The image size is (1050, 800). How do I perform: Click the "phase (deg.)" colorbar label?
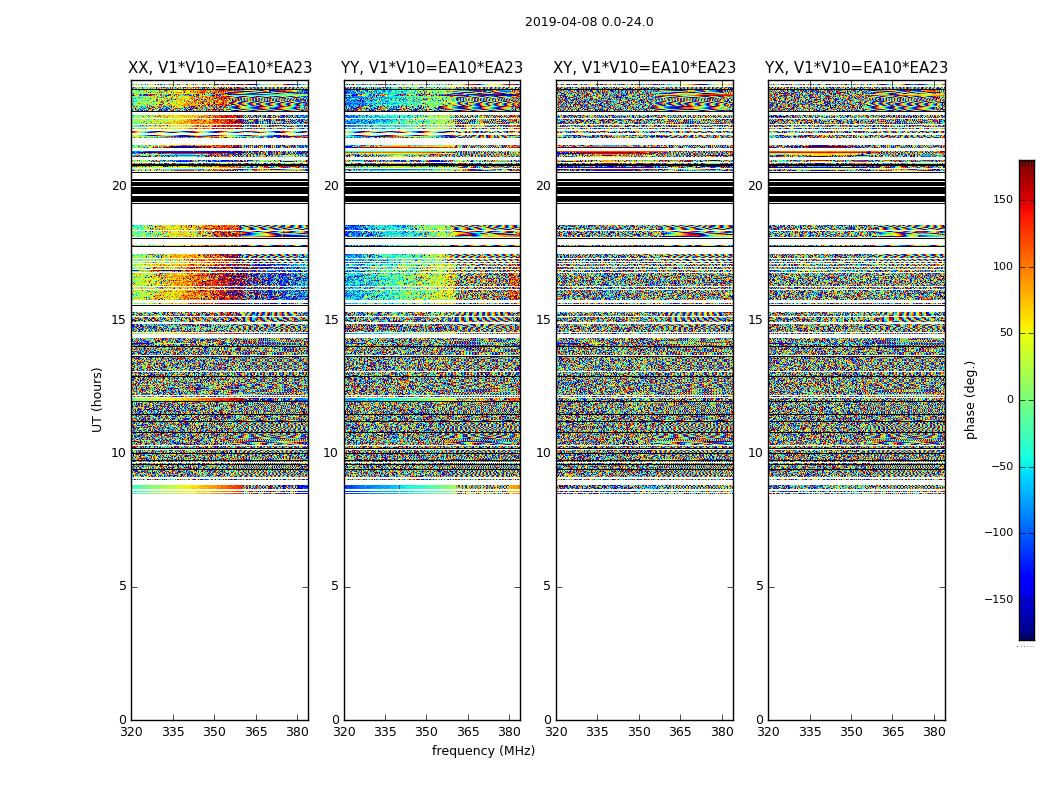coord(970,400)
